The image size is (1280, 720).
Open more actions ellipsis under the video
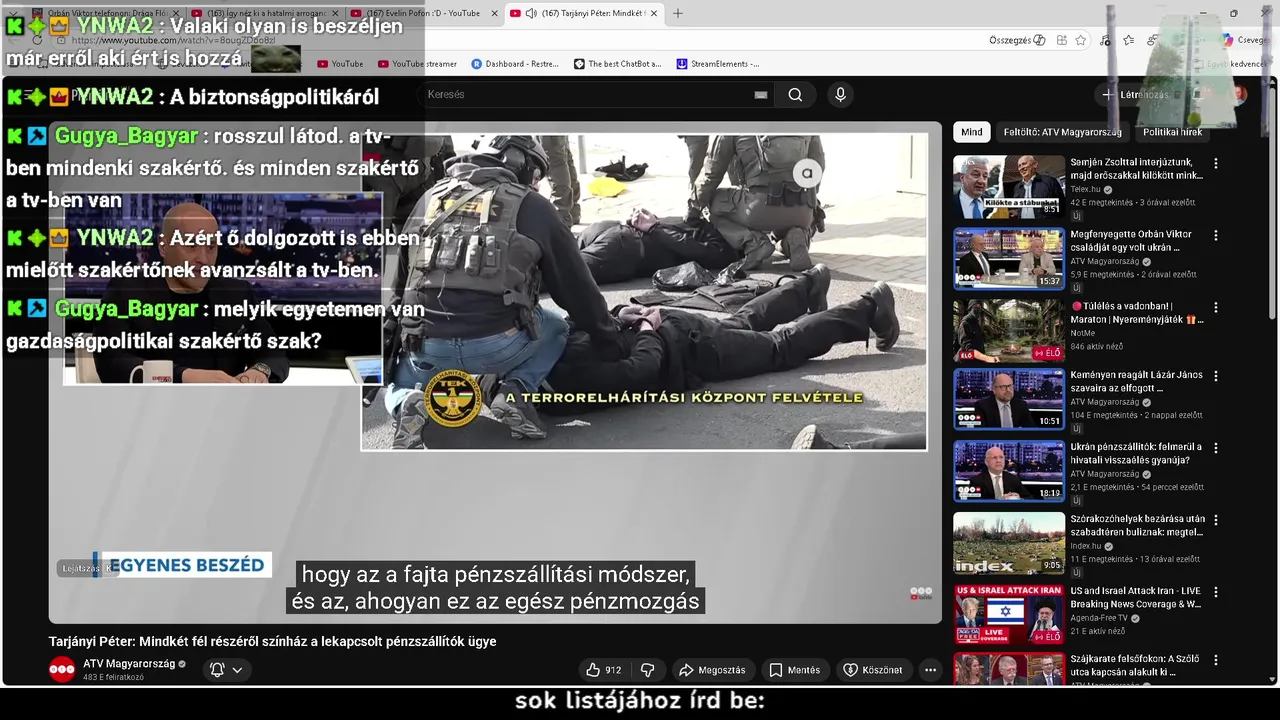(x=930, y=670)
